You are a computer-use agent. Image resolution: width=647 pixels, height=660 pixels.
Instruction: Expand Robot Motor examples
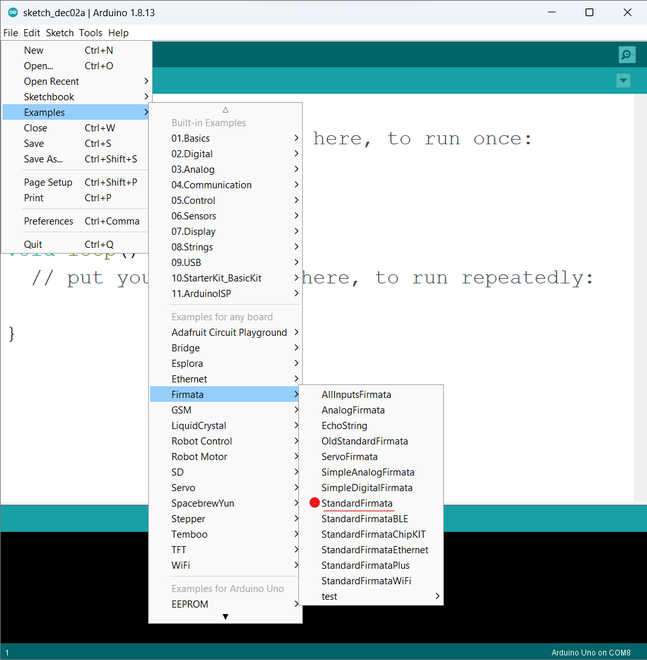click(x=225, y=457)
